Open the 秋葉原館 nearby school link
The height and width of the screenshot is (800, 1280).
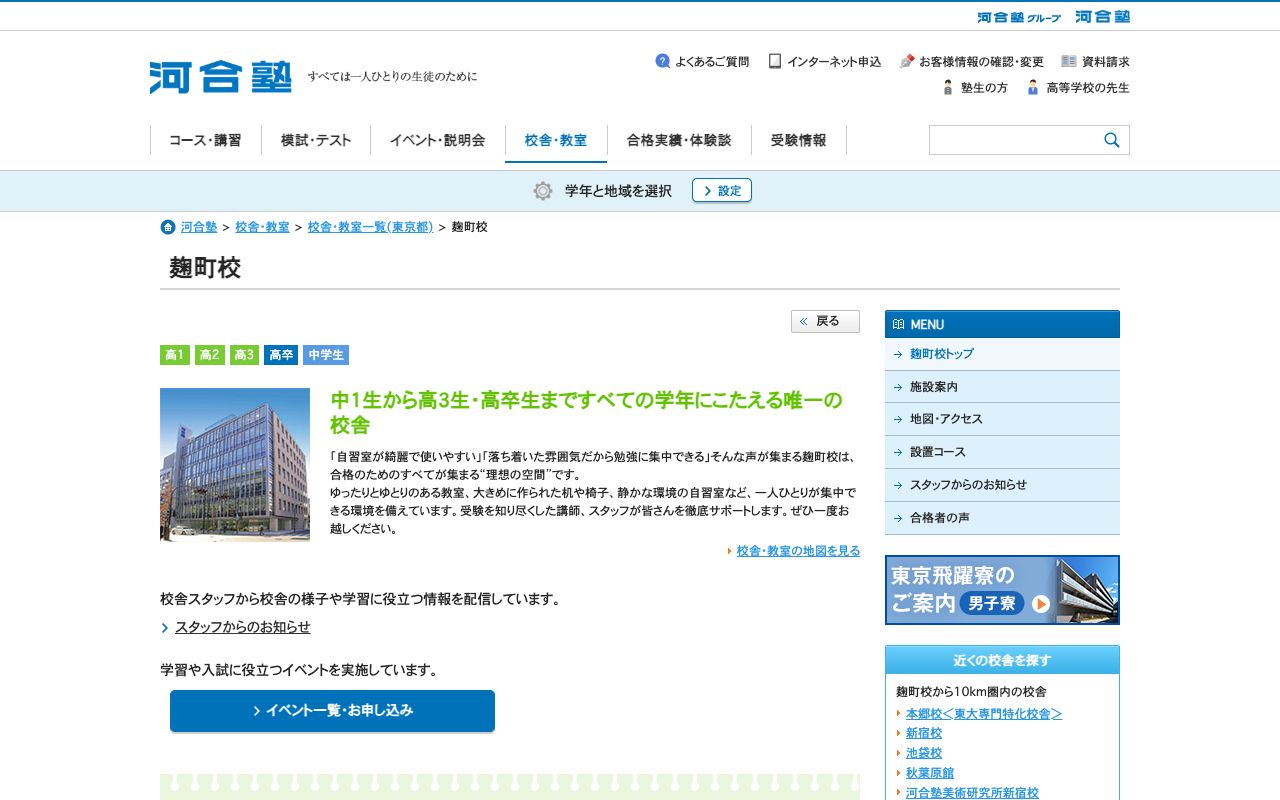[x=930, y=773]
